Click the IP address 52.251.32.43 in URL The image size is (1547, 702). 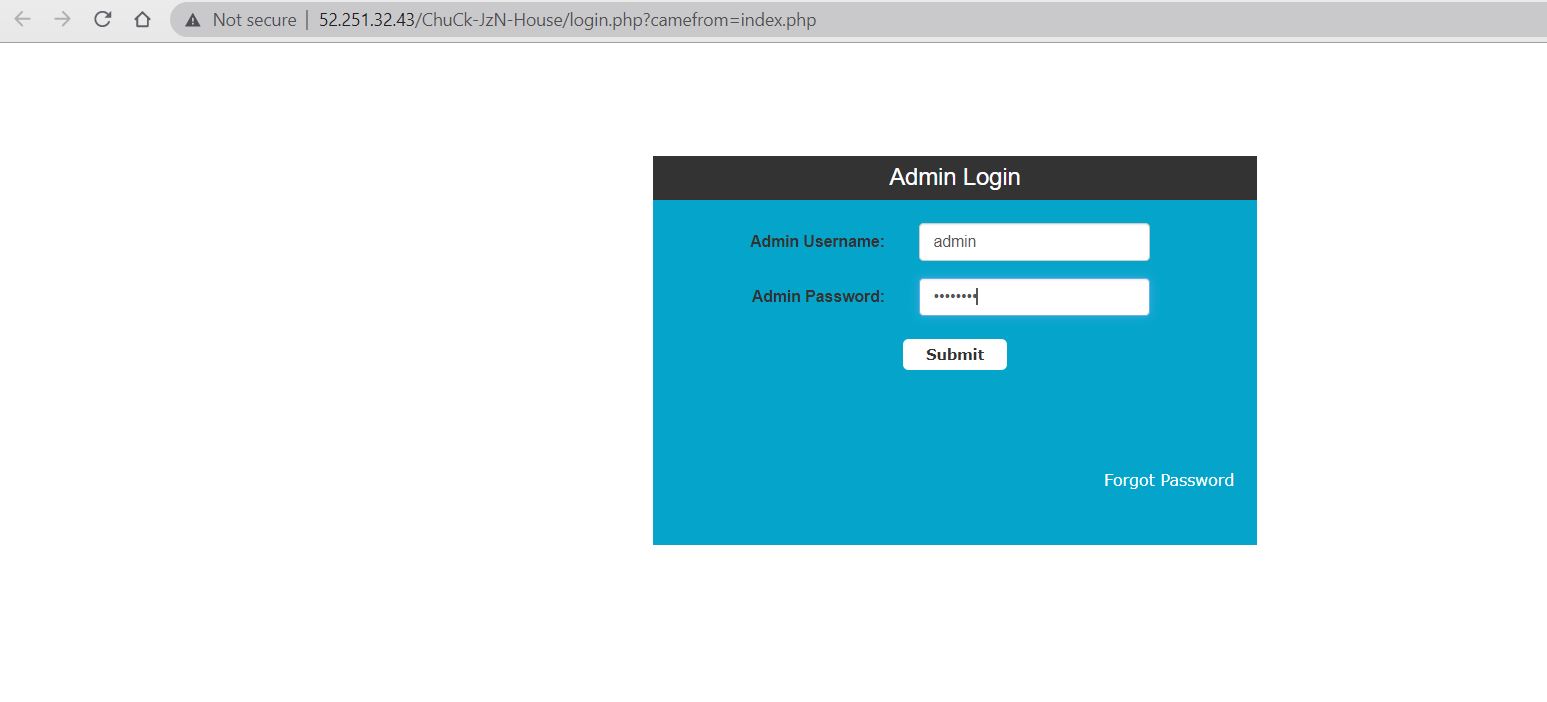click(x=367, y=20)
